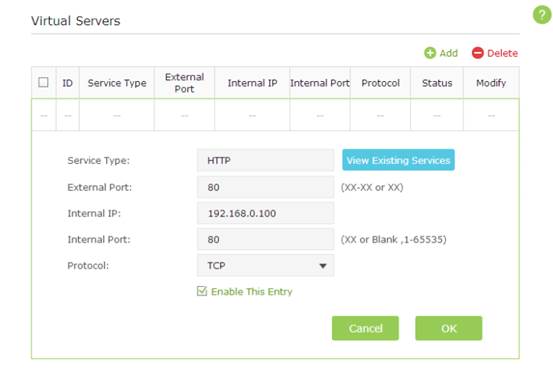Click the Service Type field containing HTTP
The image size is (553, 388).
coord(266,160)
